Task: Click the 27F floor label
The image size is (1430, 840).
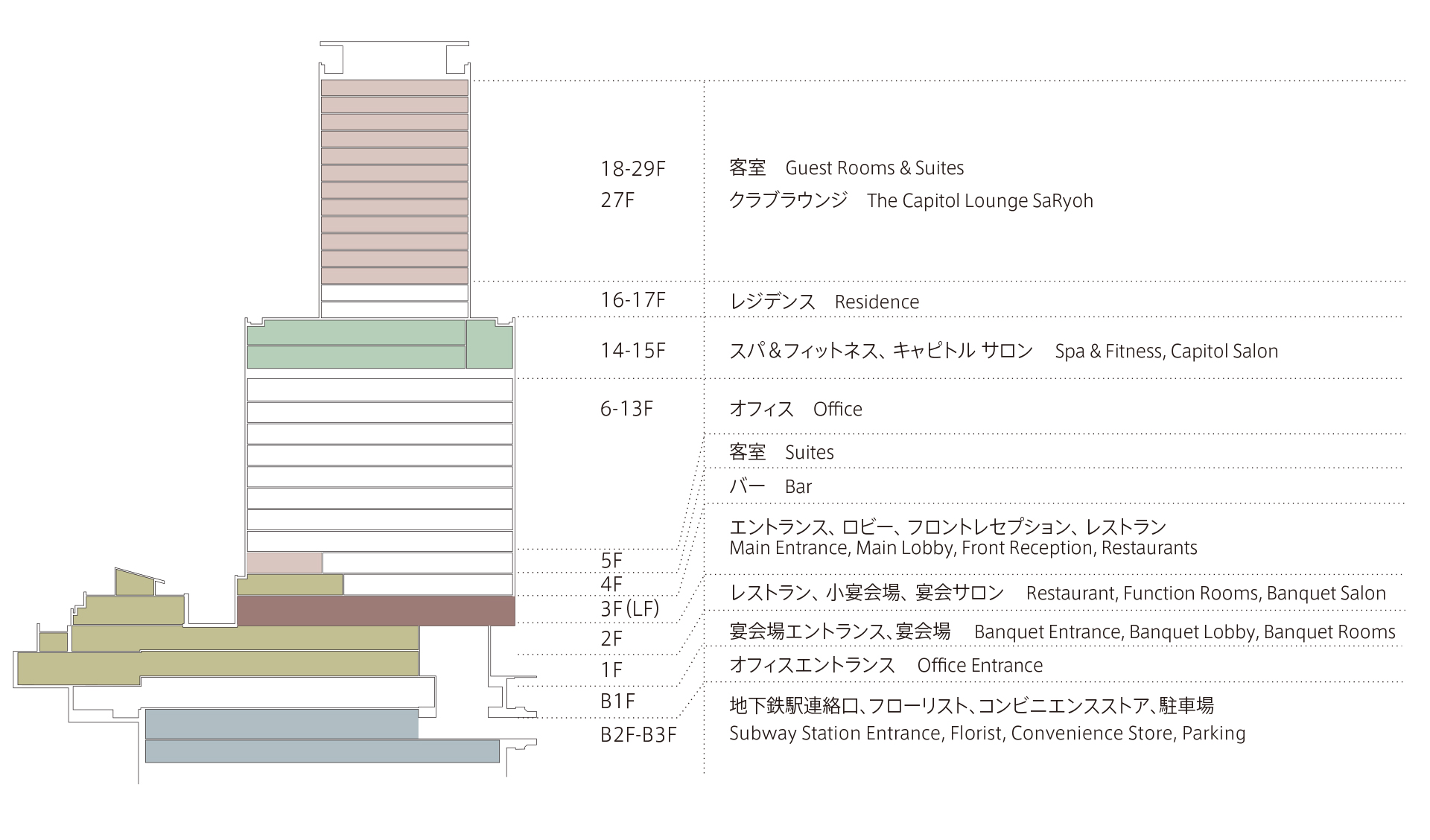Action: click(x=617, y=200)
